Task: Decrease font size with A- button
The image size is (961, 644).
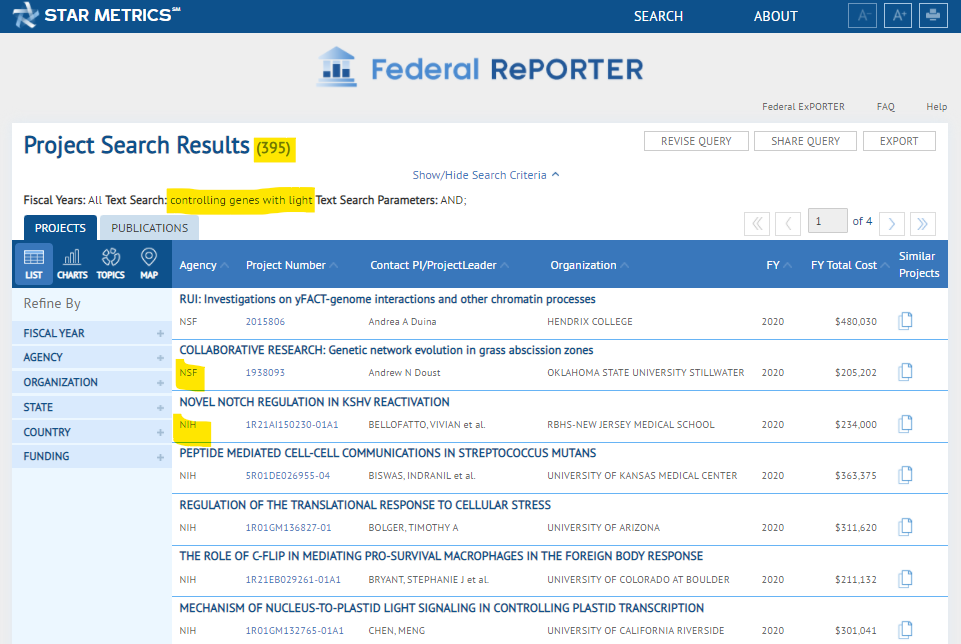Action: (x=862, y=15)
